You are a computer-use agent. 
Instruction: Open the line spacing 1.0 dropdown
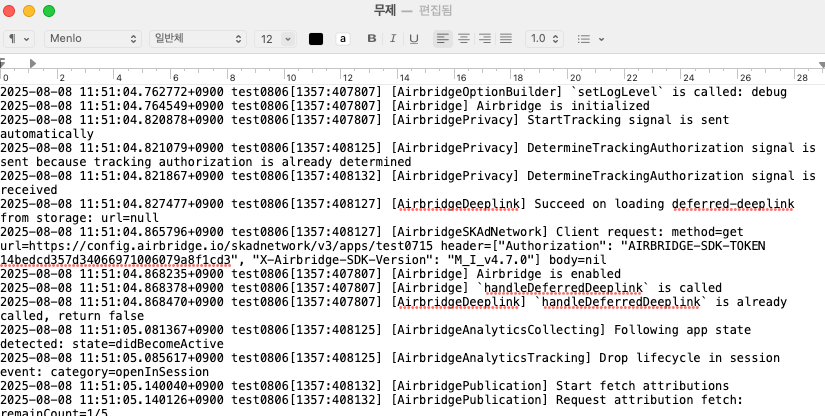click(x=545, y=39)
